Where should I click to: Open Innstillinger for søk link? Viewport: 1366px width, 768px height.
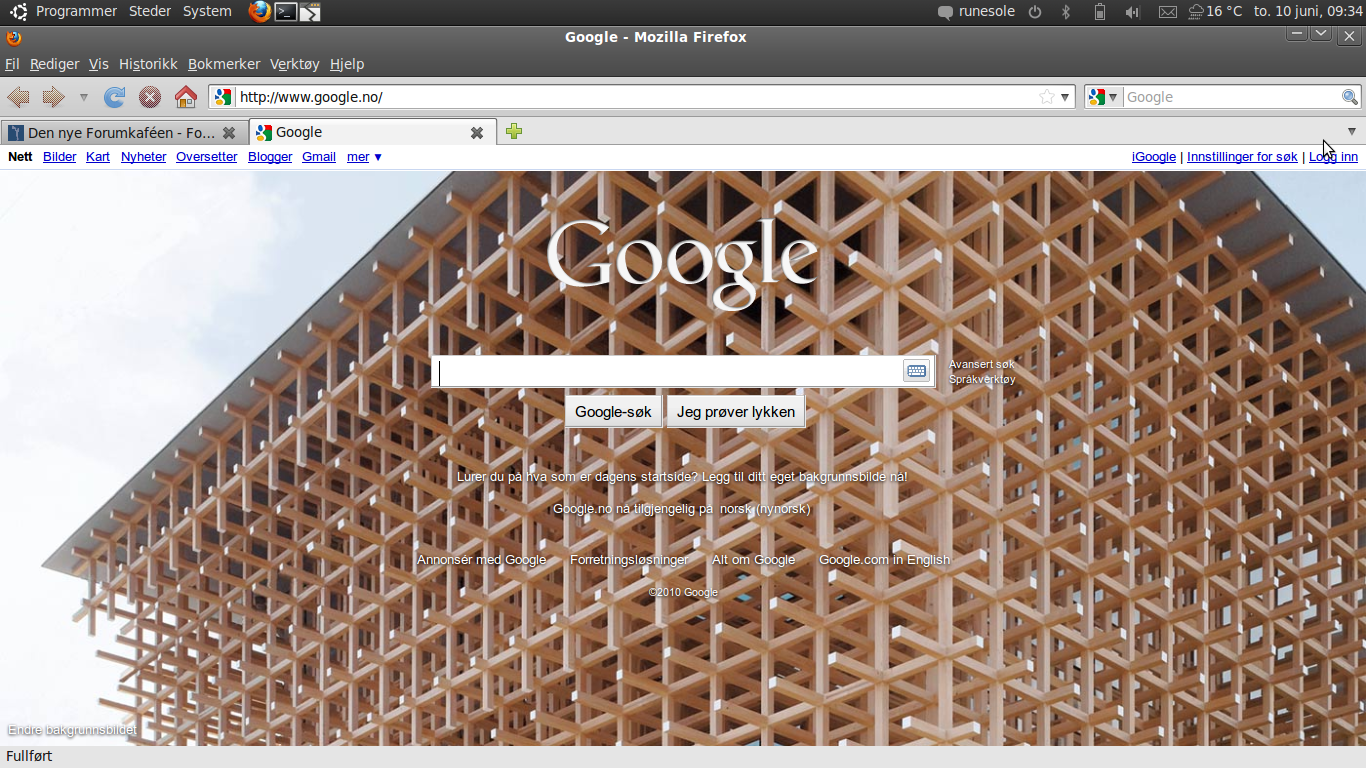(1242, 157)
